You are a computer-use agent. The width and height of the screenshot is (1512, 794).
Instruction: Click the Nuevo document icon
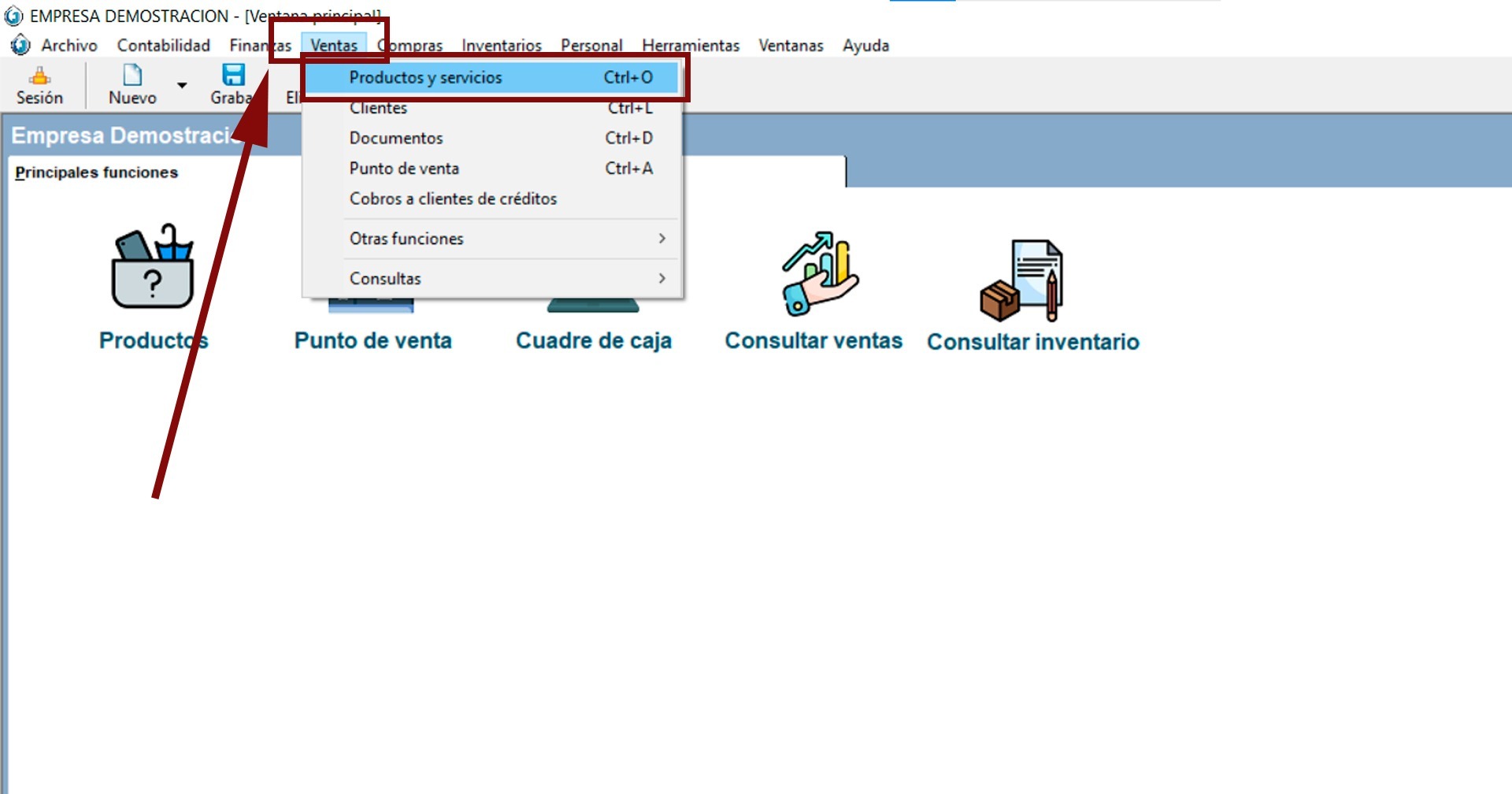click(132, 76)
